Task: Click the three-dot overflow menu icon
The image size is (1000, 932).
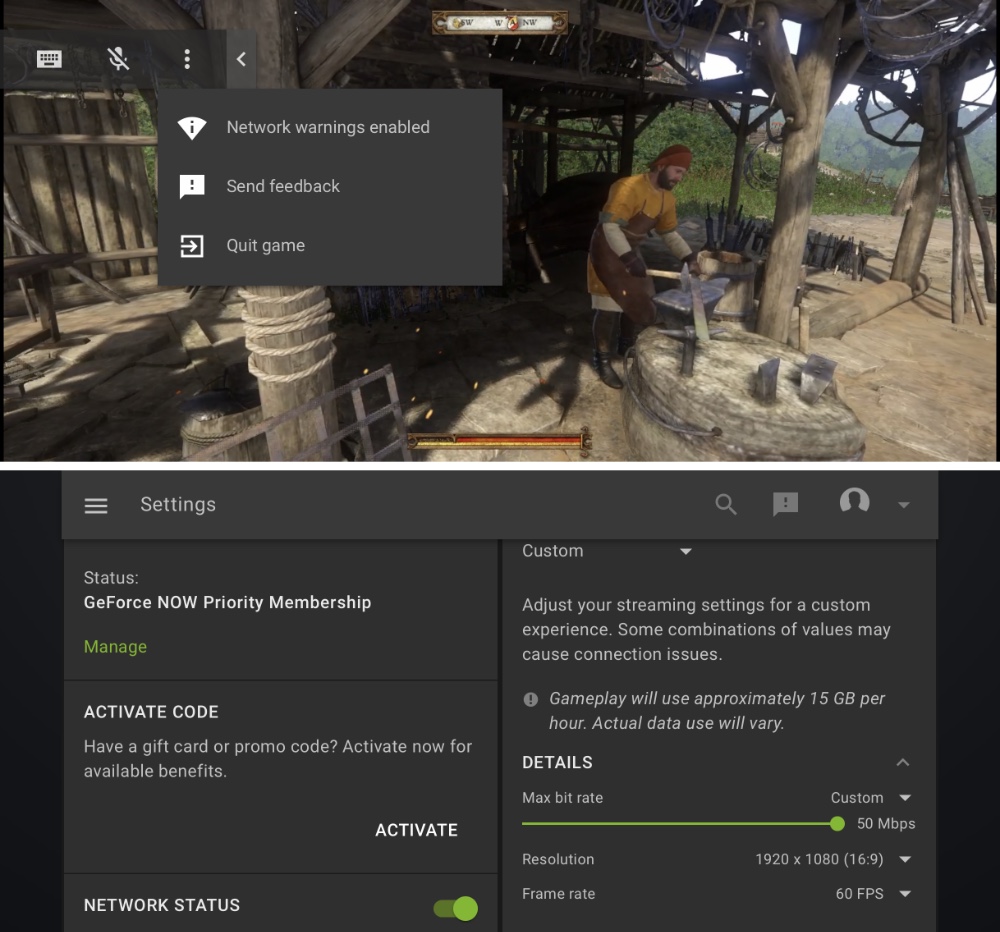Action: coord(187,60)
